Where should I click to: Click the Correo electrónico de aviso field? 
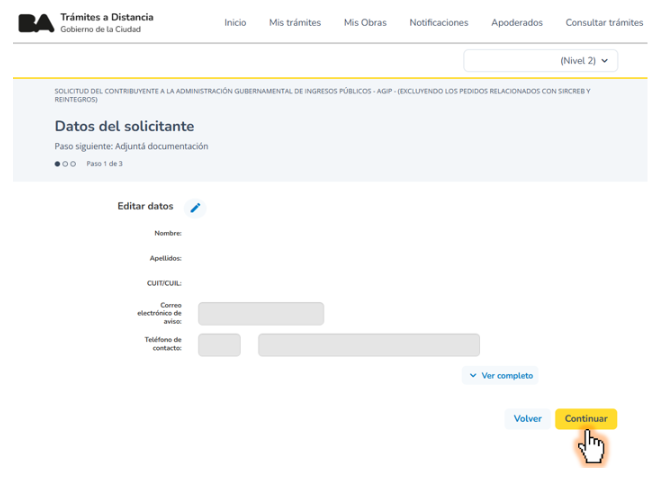[260, 314]
